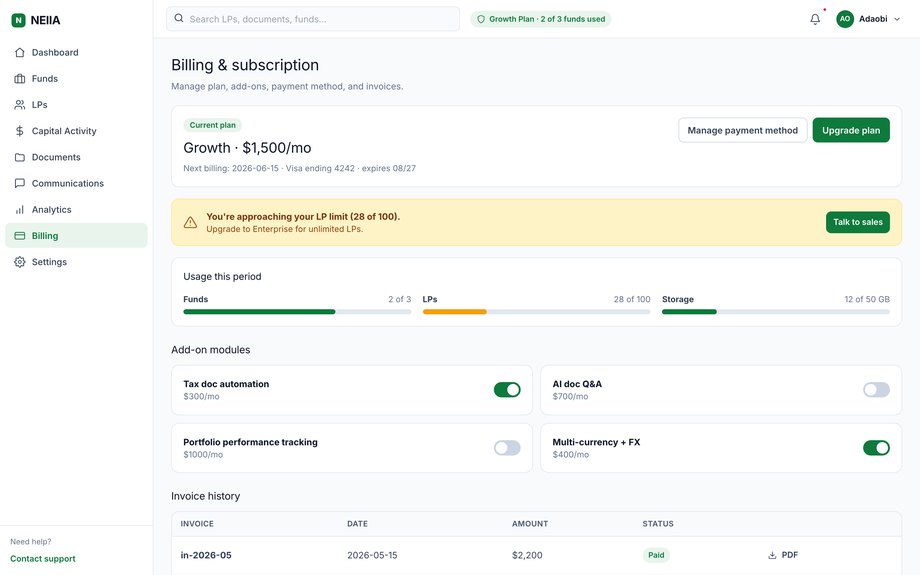Open Analytics page
The height and width of the screenshot is (575, 920).
(x=76, y=209)
